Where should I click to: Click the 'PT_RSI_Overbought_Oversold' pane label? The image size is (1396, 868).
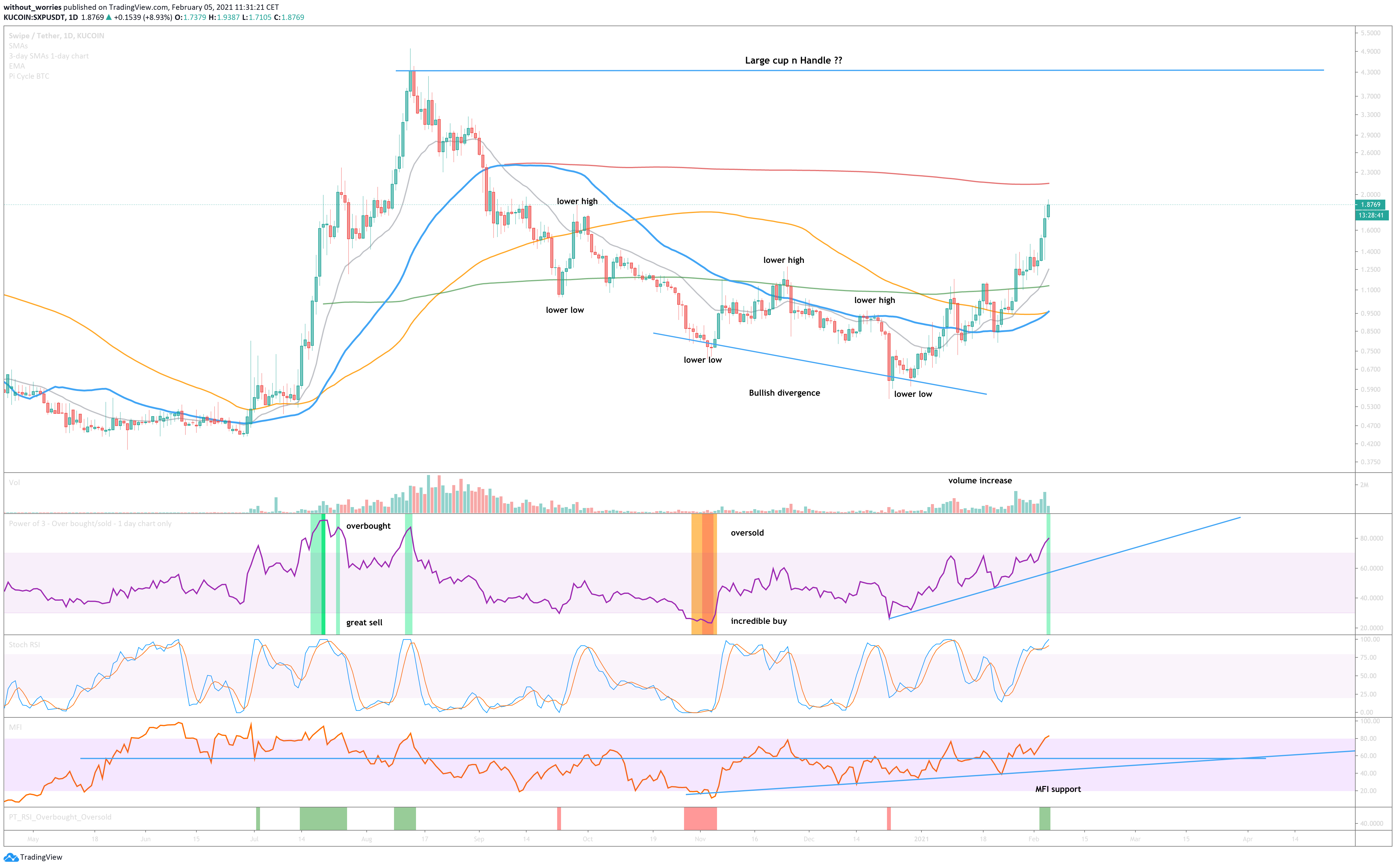pos(60,817)
